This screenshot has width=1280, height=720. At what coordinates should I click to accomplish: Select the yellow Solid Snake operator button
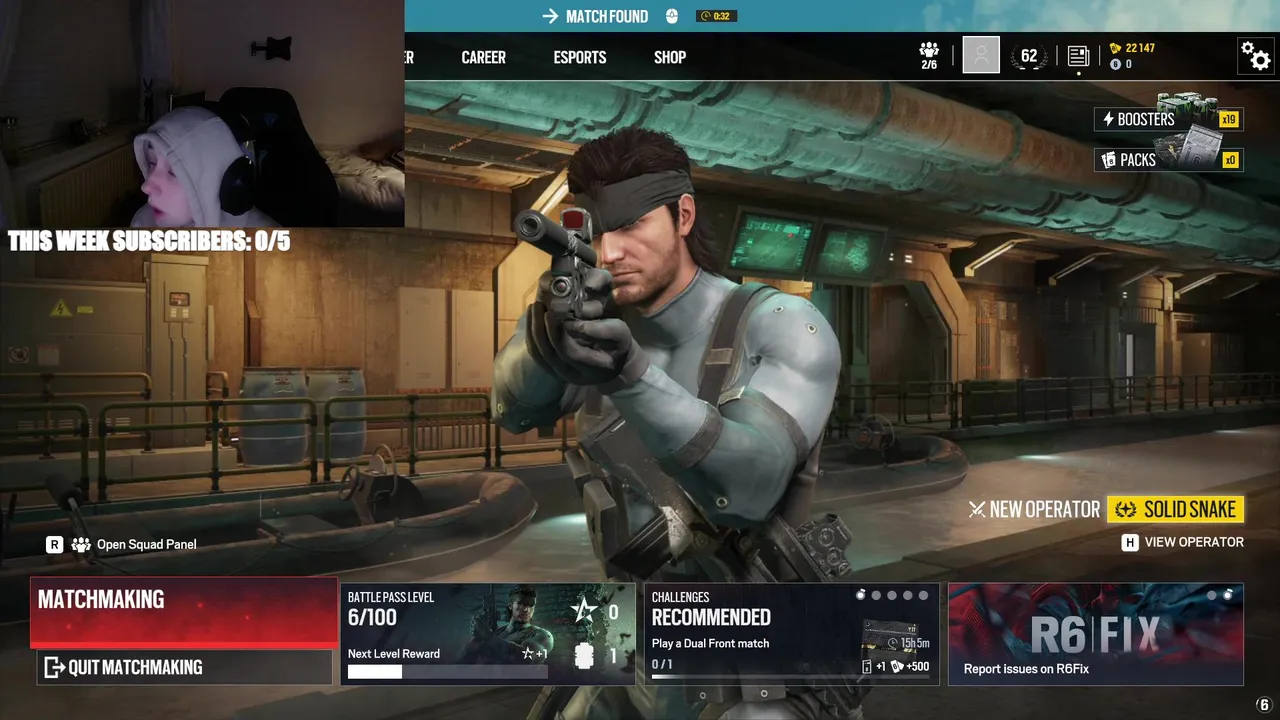1175,510
